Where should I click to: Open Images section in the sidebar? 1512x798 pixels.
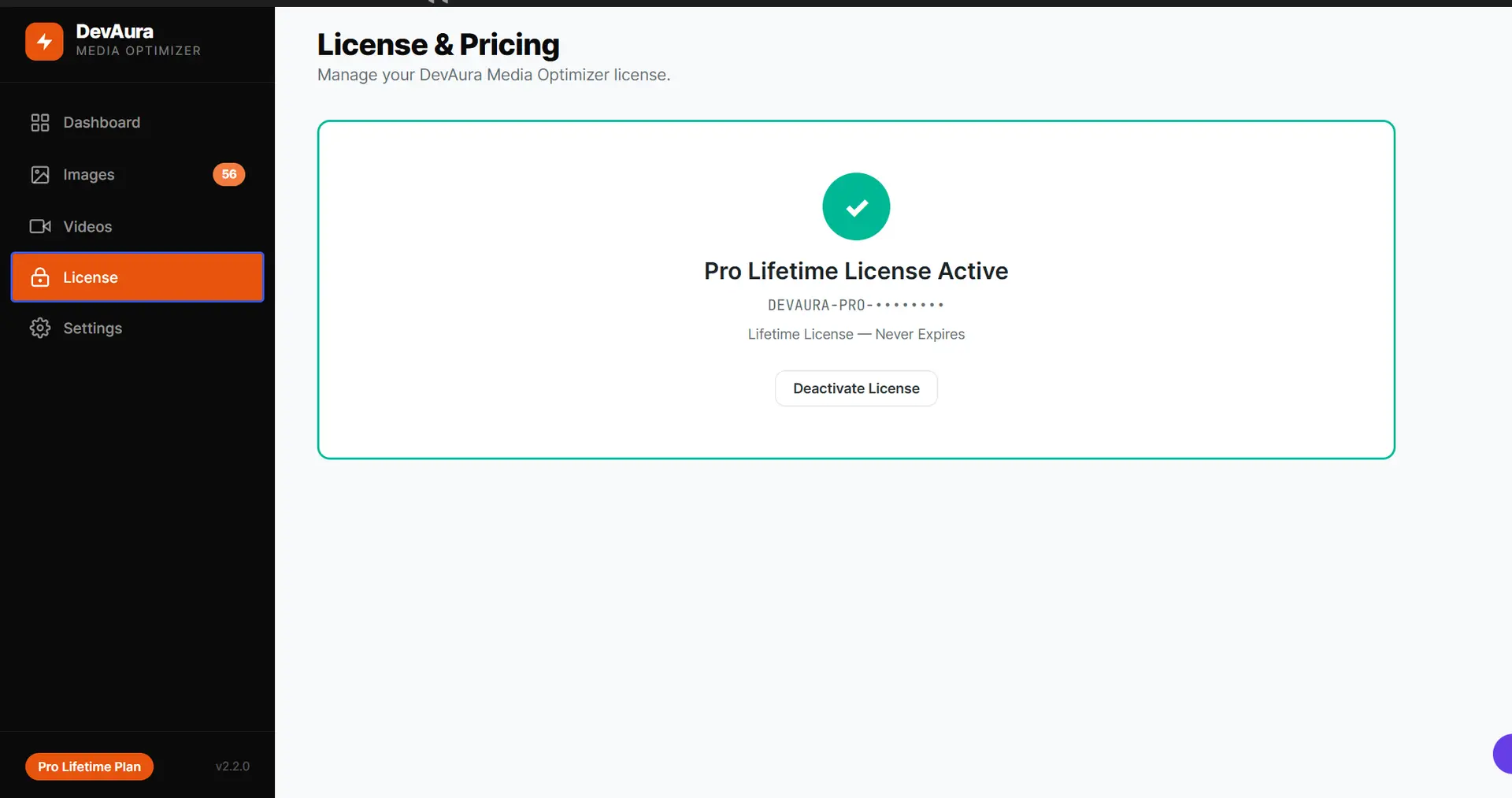tap(137, 174)
